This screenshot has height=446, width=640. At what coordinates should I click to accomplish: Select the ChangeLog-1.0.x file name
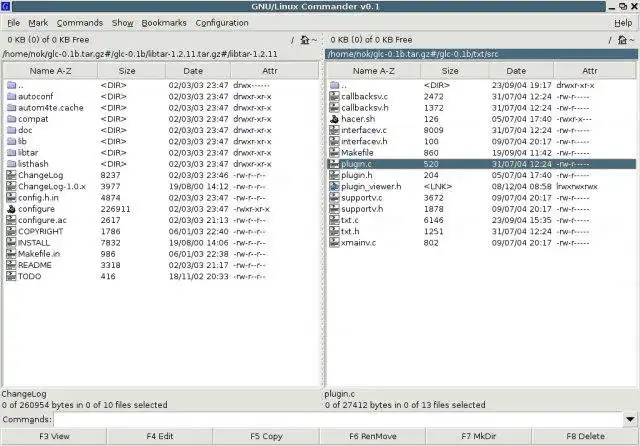tap(52, 186)
